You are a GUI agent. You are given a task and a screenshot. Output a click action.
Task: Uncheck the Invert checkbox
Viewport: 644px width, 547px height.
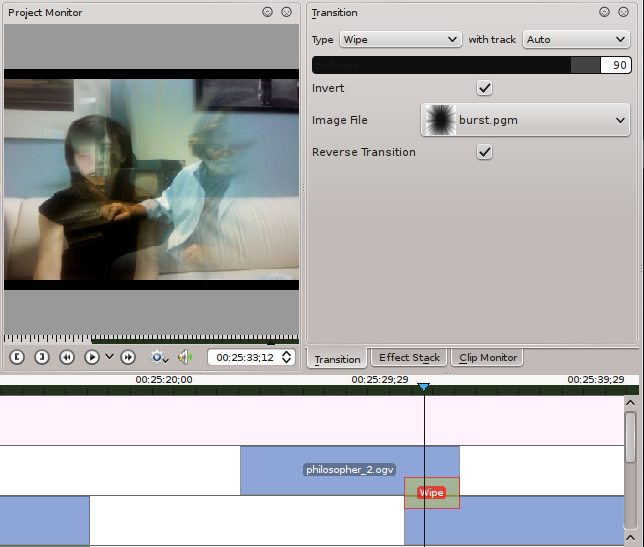484,88
